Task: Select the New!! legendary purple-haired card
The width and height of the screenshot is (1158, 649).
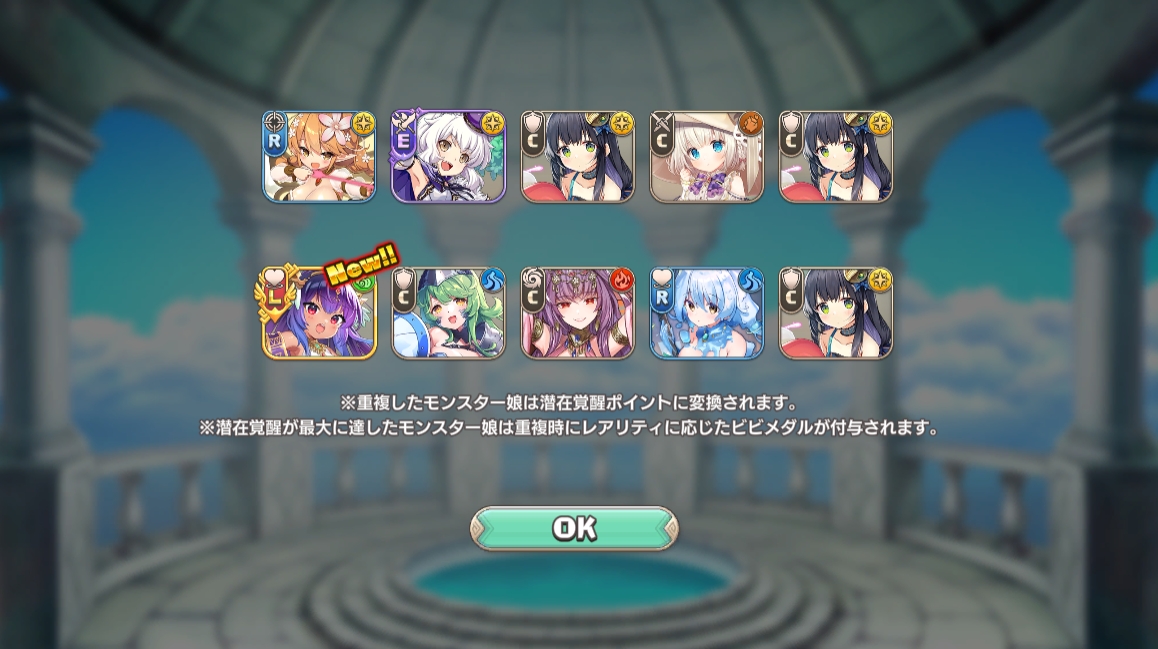Action: point(319,313)
